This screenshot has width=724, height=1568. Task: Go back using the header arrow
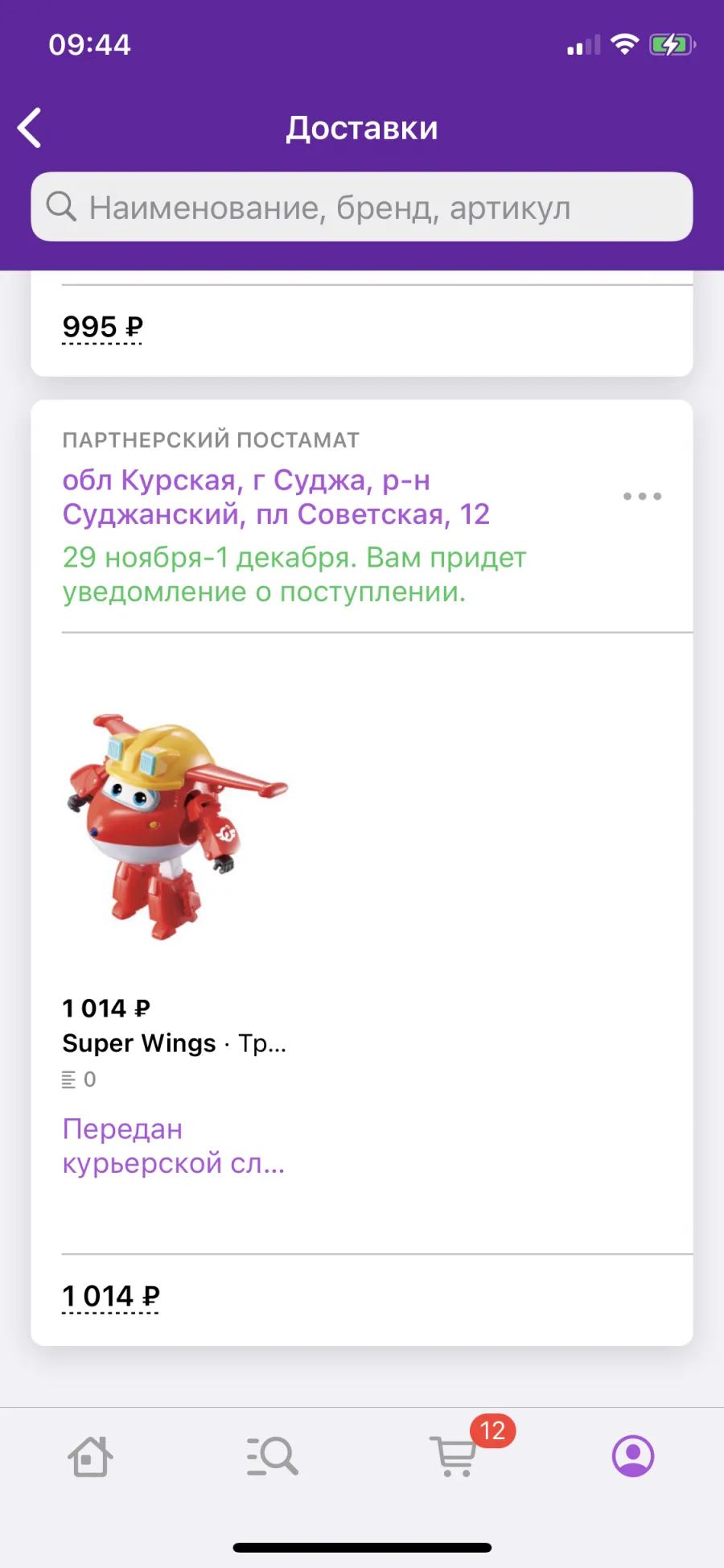coord(30,128)
